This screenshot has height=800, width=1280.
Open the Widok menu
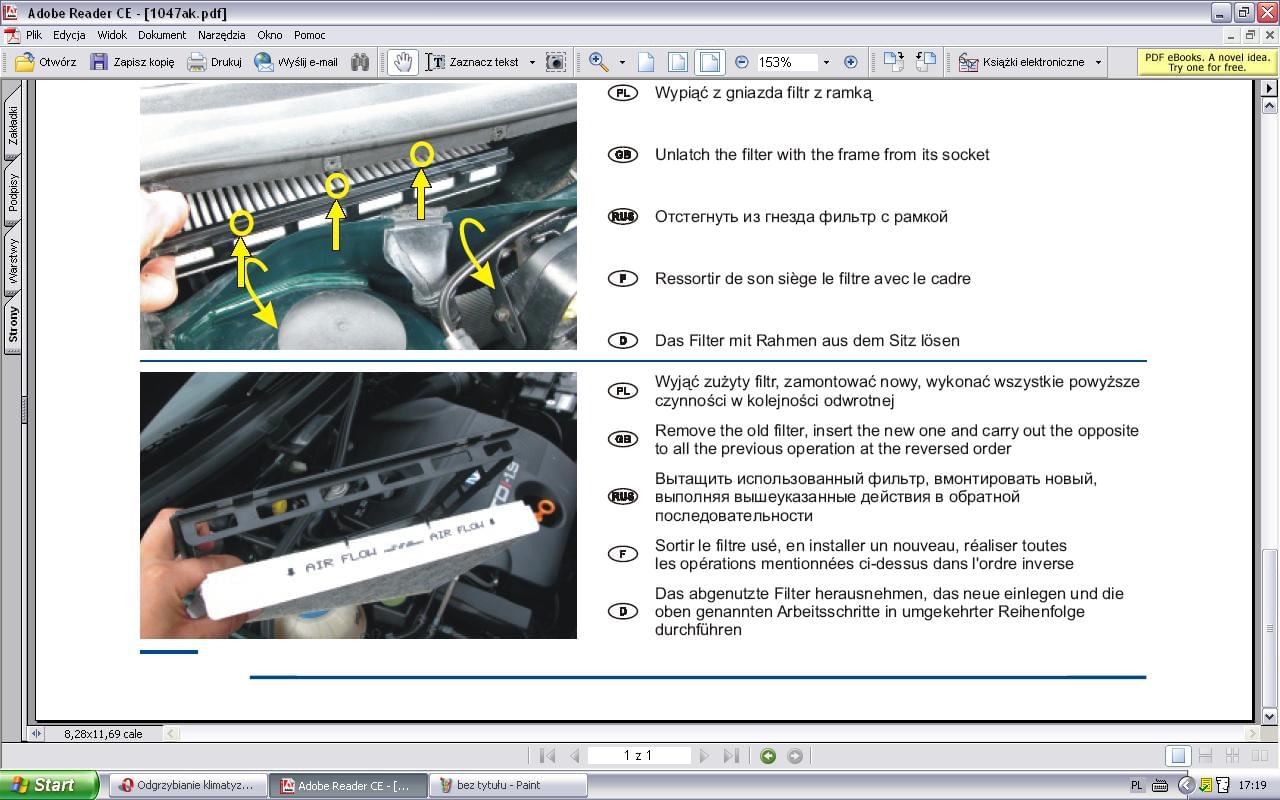click(112, 35)
